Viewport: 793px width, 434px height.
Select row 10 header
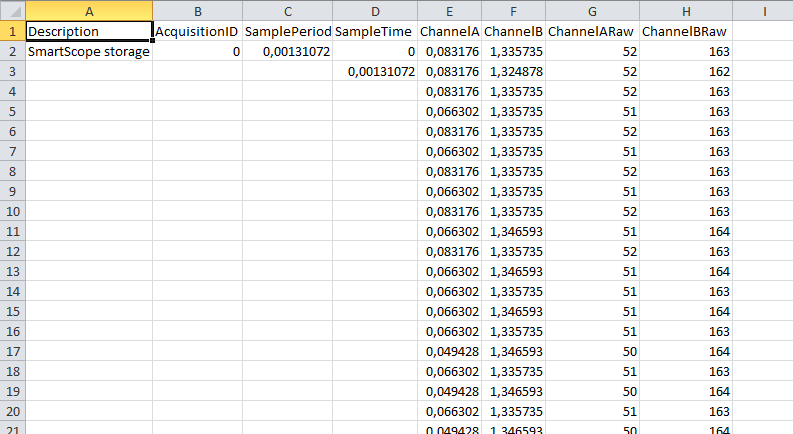(12, 211)
